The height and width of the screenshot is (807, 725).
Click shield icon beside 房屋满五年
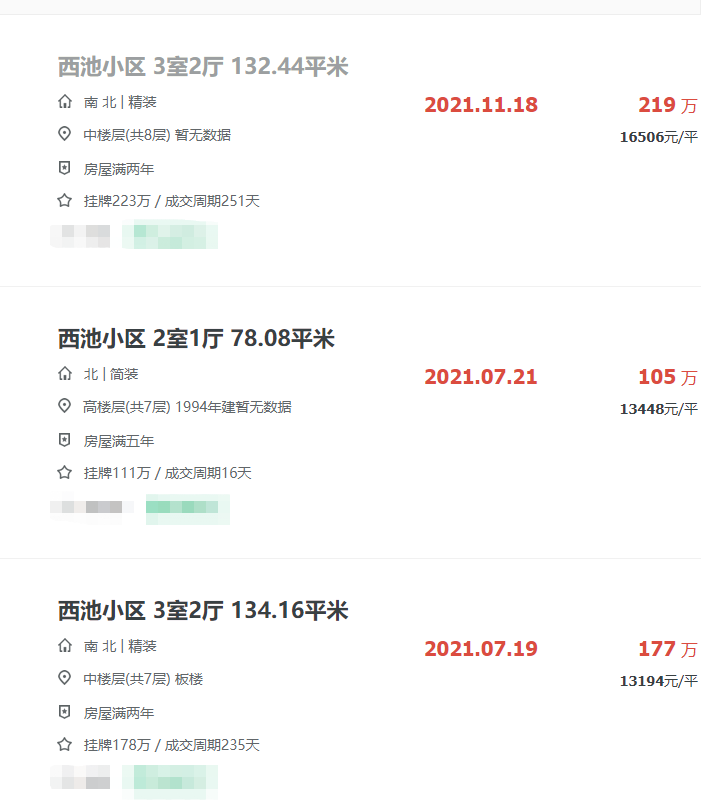(64, 440)
